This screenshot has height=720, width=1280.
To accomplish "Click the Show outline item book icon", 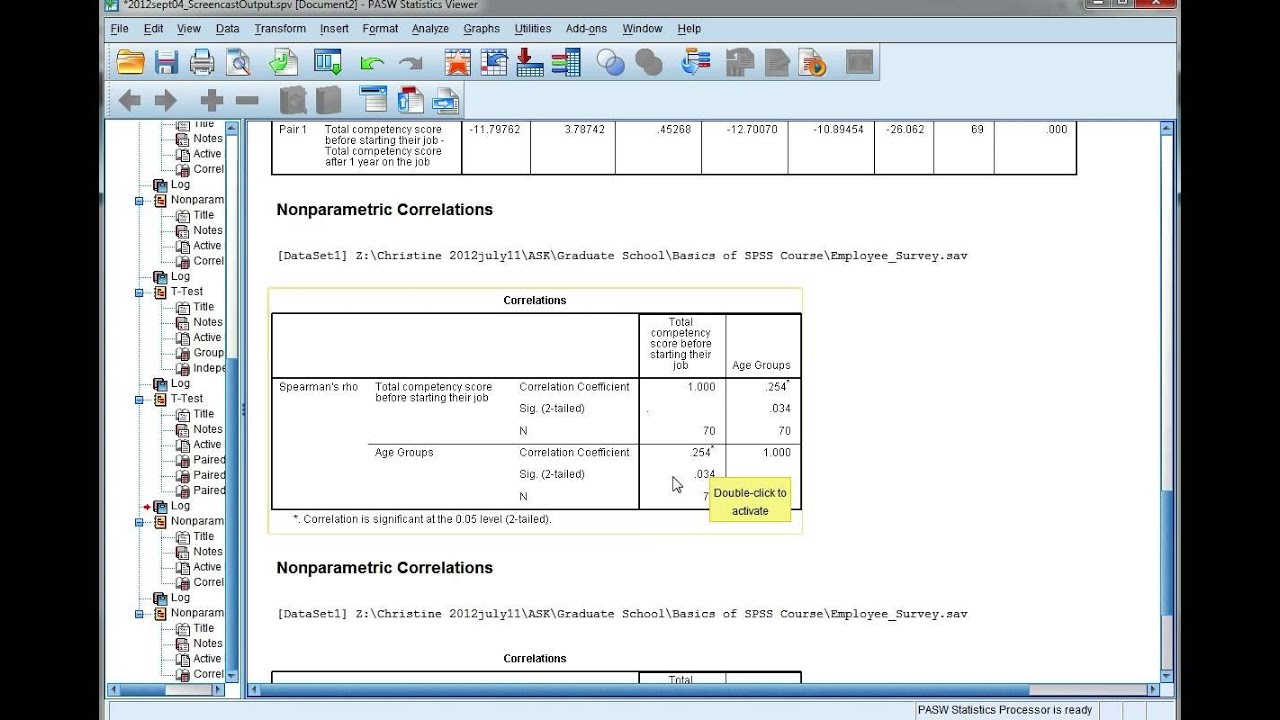I will (292, 100).
